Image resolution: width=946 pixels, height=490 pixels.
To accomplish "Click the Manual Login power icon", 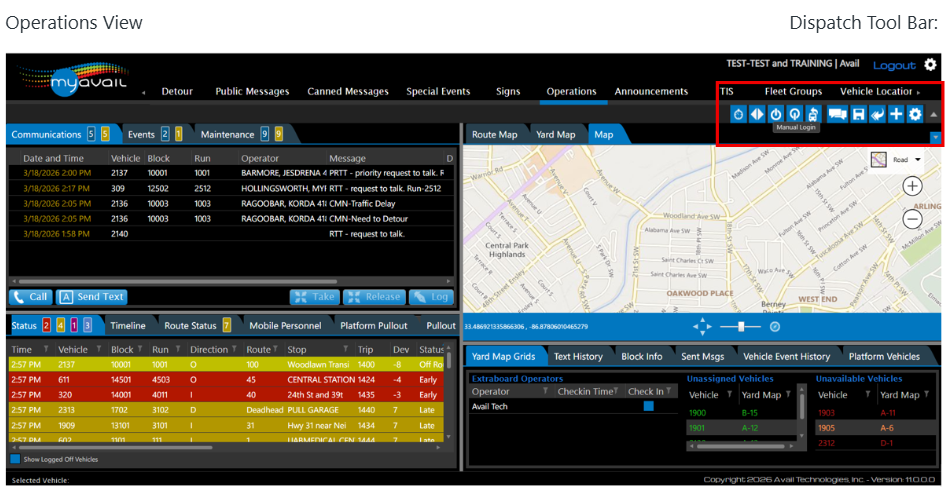I will tap(776, 114).
